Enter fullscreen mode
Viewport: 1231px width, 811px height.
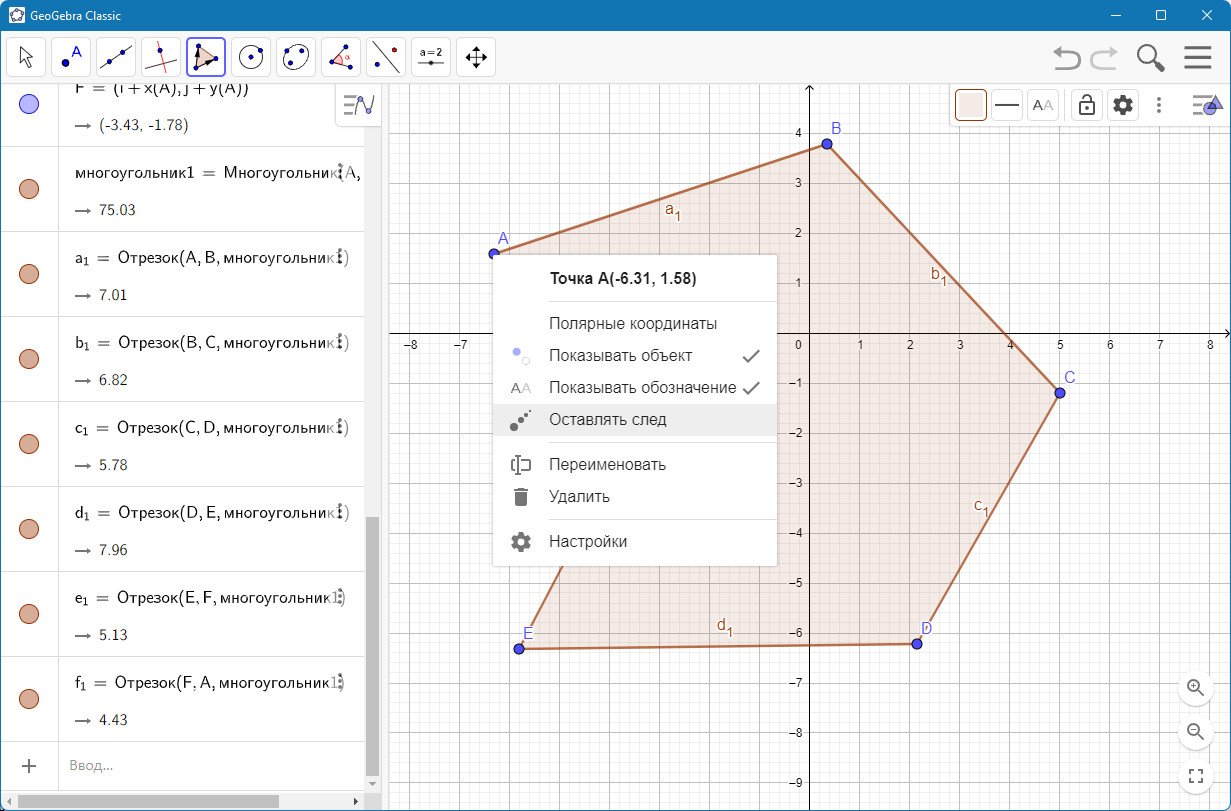(x=1195, y=775)
